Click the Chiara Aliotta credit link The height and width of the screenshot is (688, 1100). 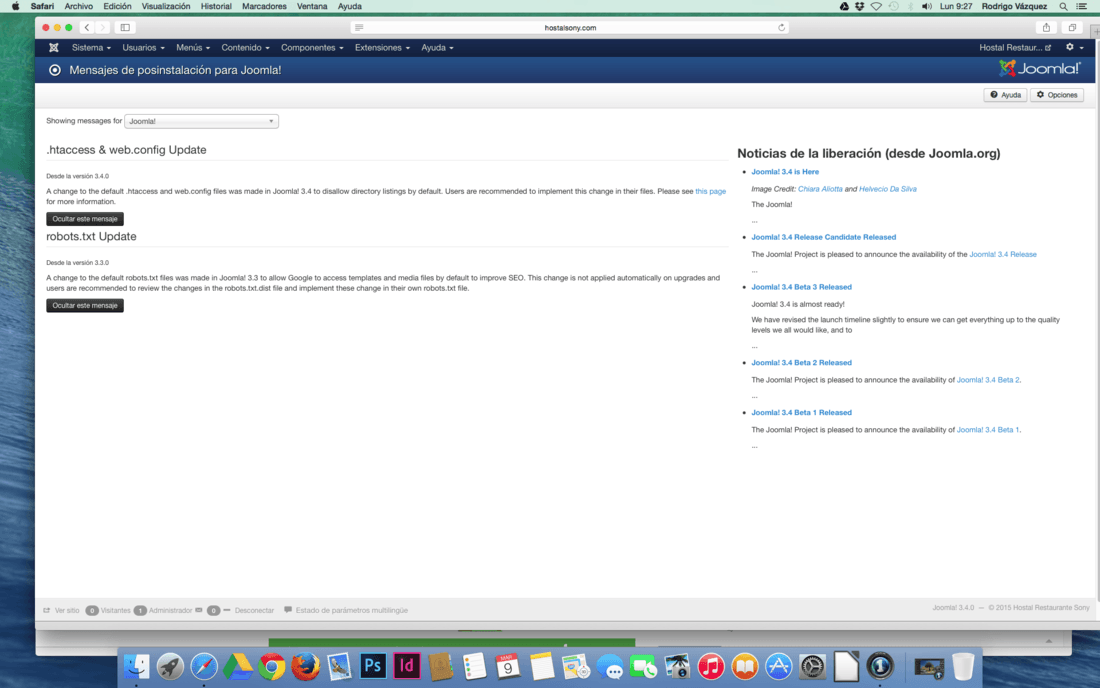pos(820,189)
